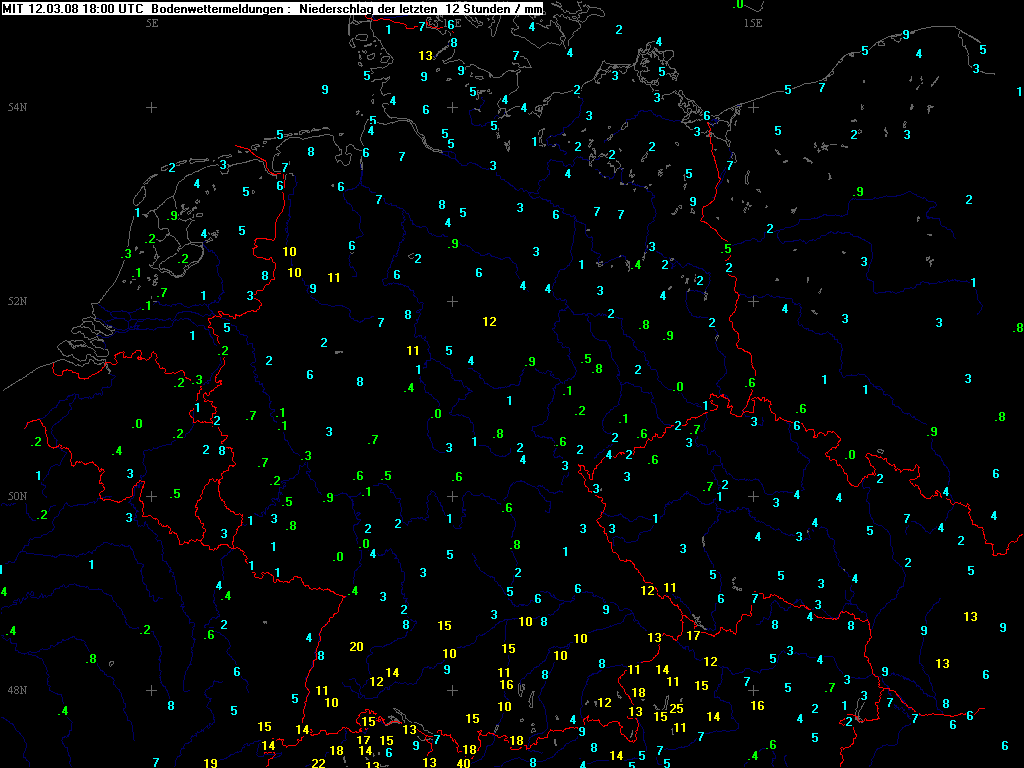Click the 15E longitude label
The width and height of the screenshot is (1024, 768).
753,21
